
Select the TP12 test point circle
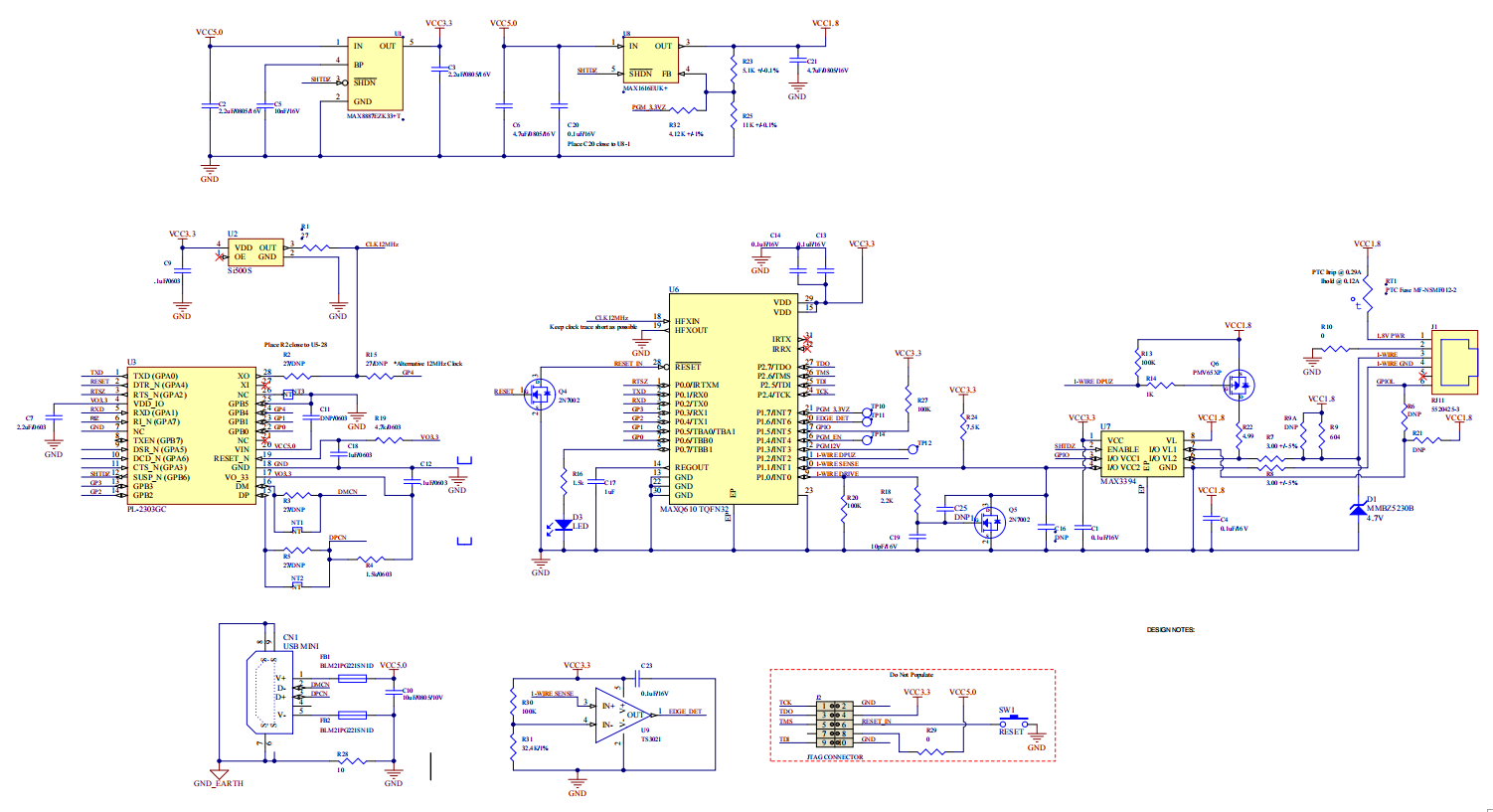(x=912, y=449)
